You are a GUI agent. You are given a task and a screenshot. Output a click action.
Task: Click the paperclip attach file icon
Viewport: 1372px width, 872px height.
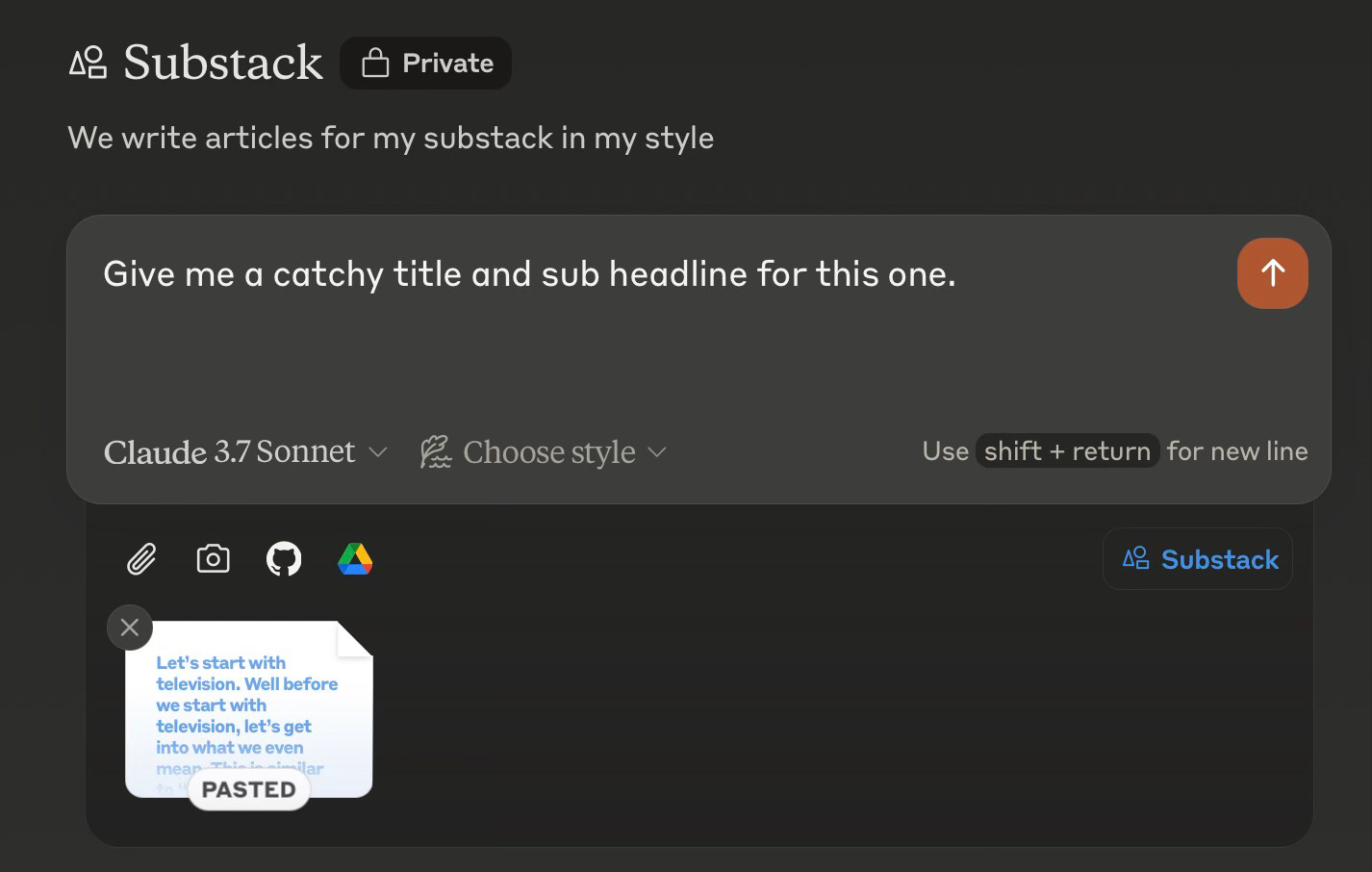click(141, 559)
